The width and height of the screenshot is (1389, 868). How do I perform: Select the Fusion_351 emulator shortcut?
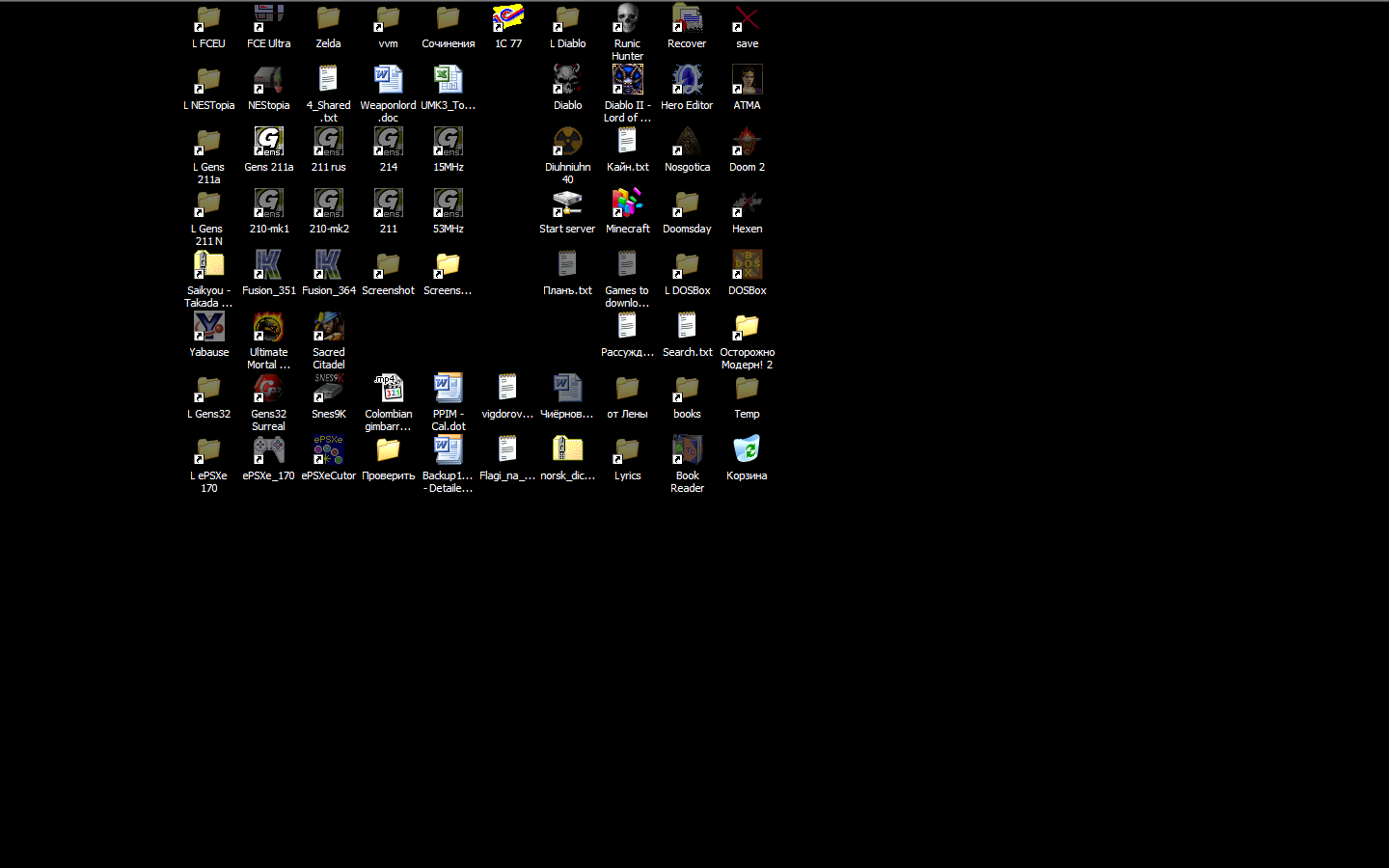[x=268, y=266]
